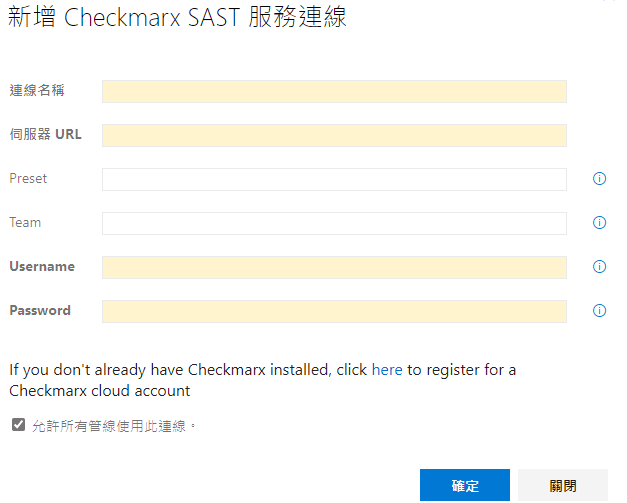Viewport: 627px width, 503px height.
Task: Select the Preset input field
Action: (334, 180)
